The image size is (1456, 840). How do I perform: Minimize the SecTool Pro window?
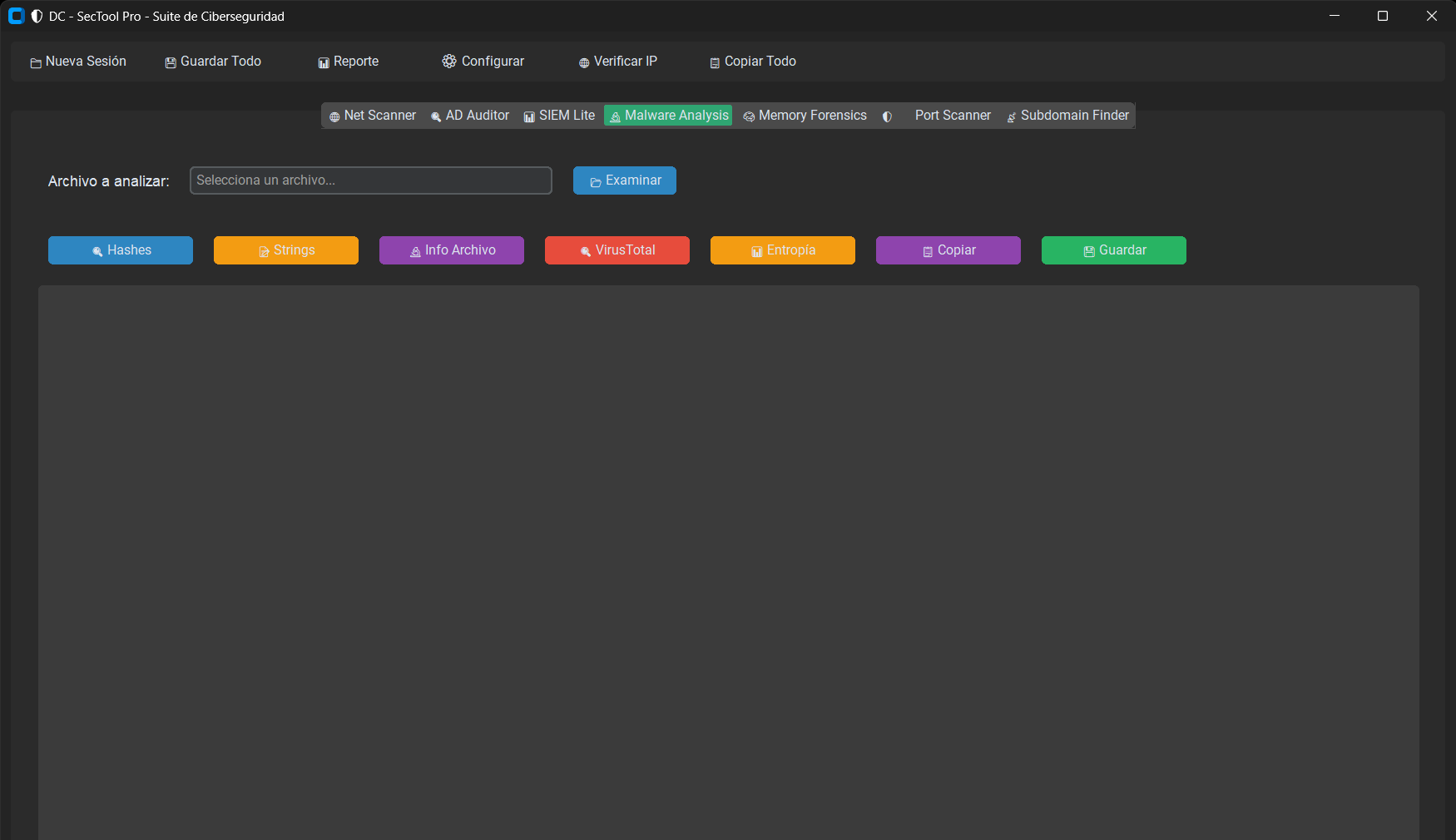[1335, 16]
